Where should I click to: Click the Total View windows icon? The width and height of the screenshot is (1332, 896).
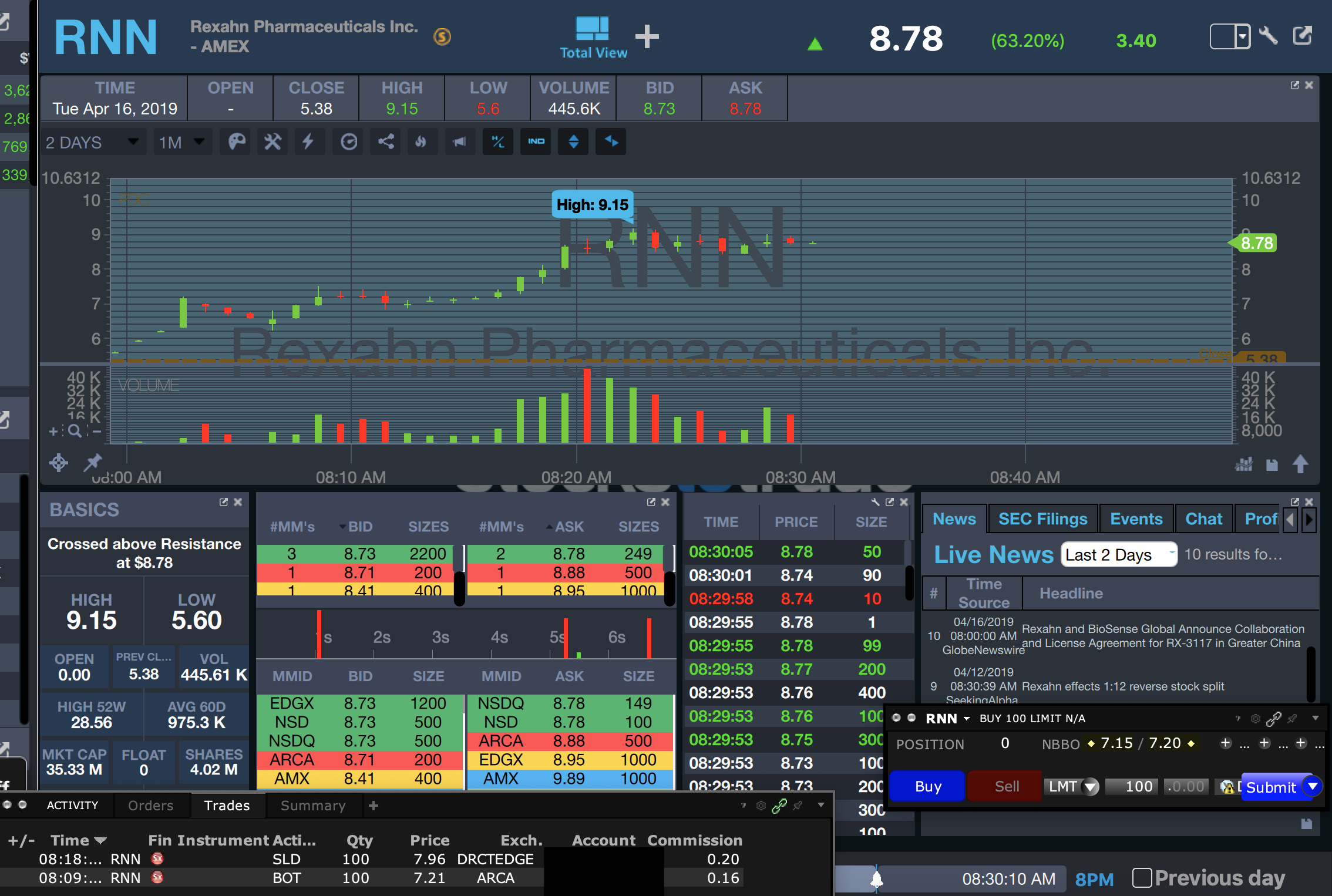pyautogui.click(x=592, y=29)
